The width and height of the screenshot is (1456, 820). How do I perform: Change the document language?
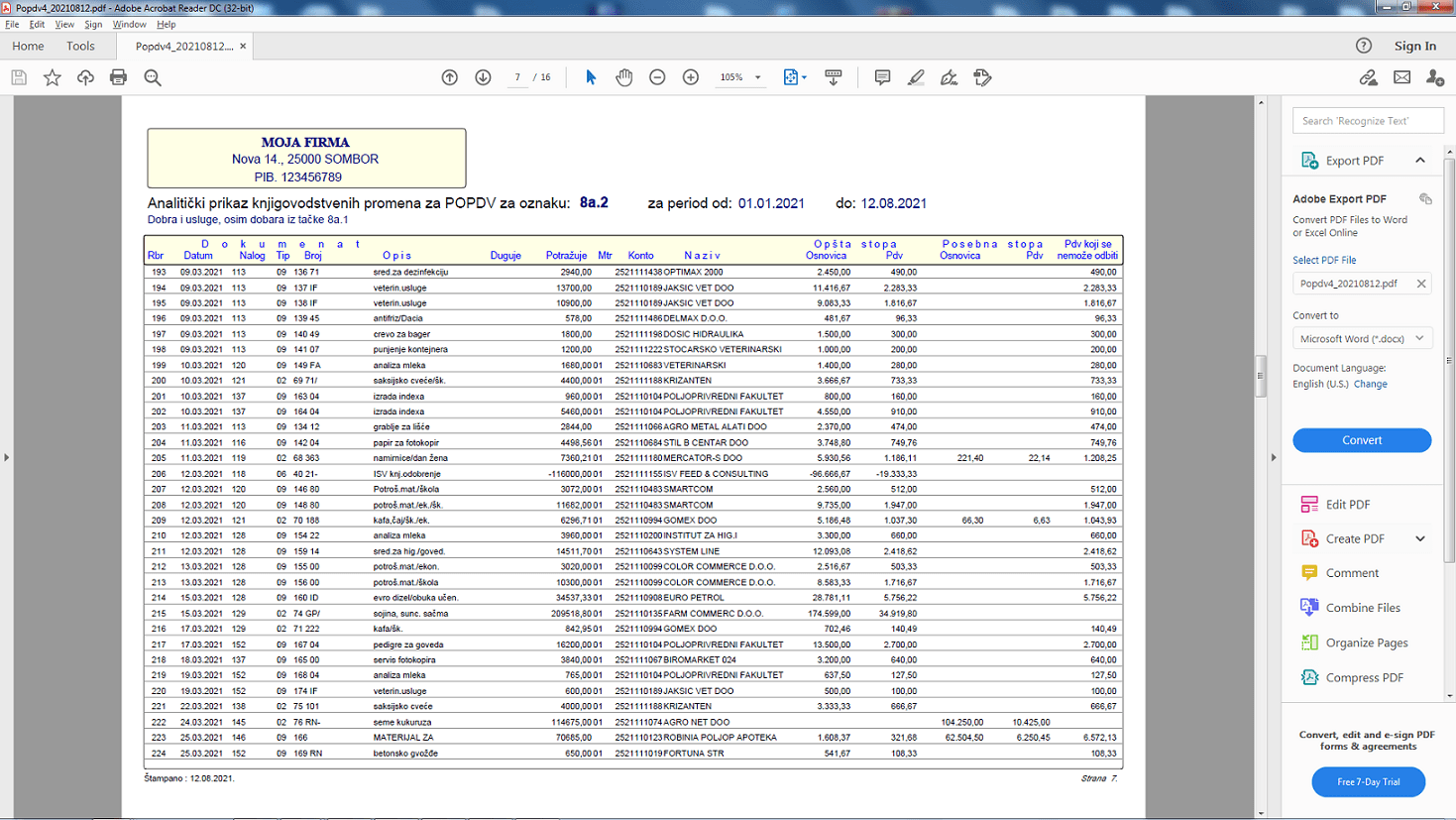tap(1371, 384)
